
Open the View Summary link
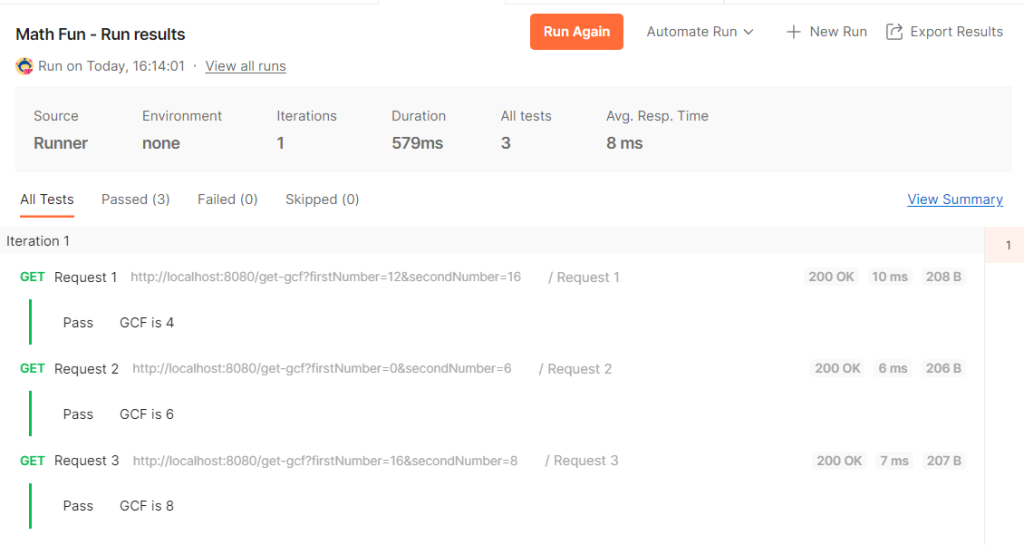(954, 199)
